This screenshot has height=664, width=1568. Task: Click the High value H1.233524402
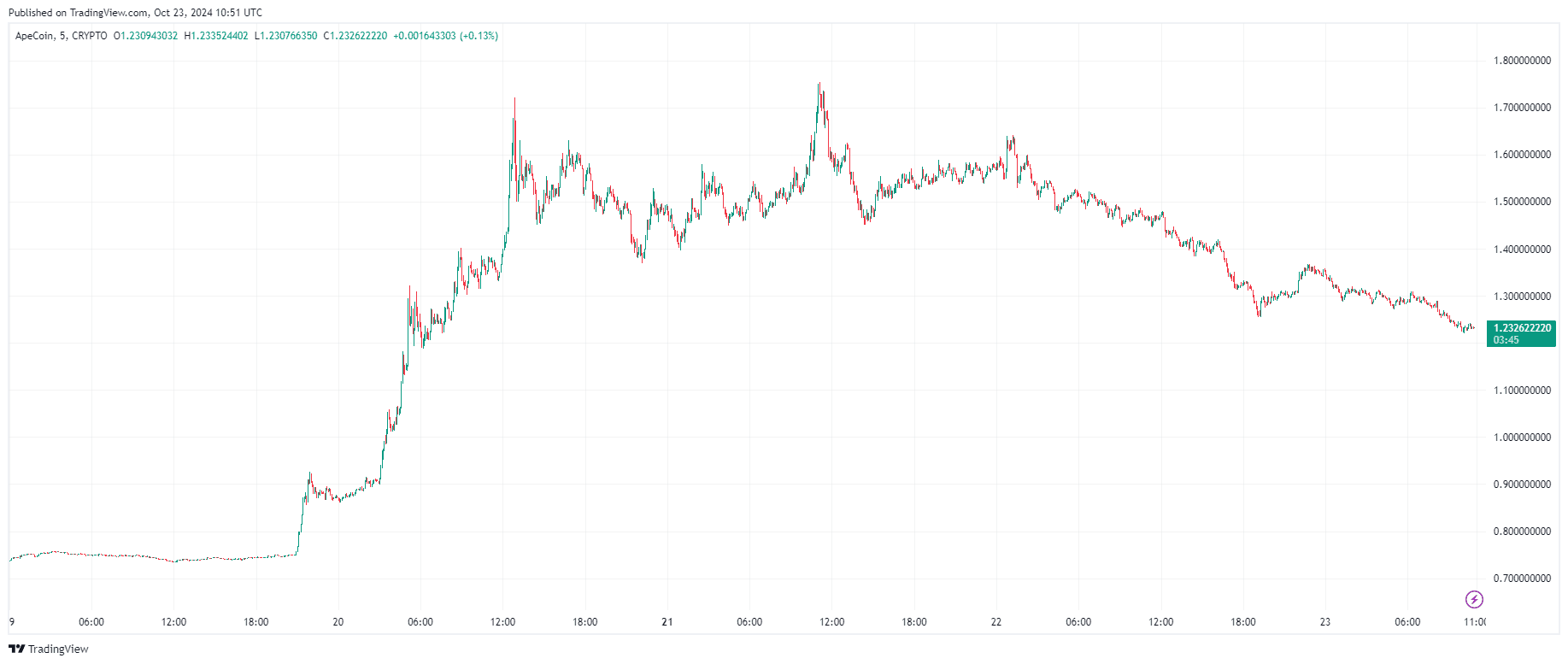coord(216,36)
